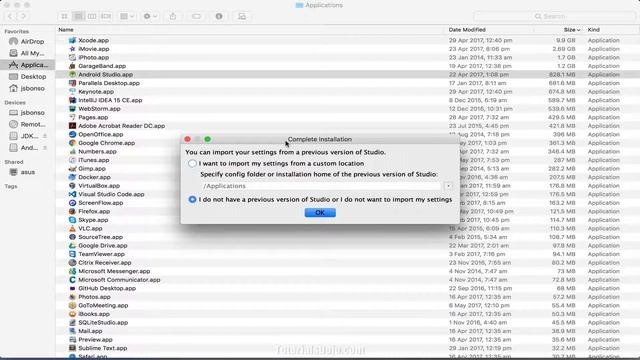Click the Finder forward navigation arrow

pyautogui.click(x=23, y=16)
